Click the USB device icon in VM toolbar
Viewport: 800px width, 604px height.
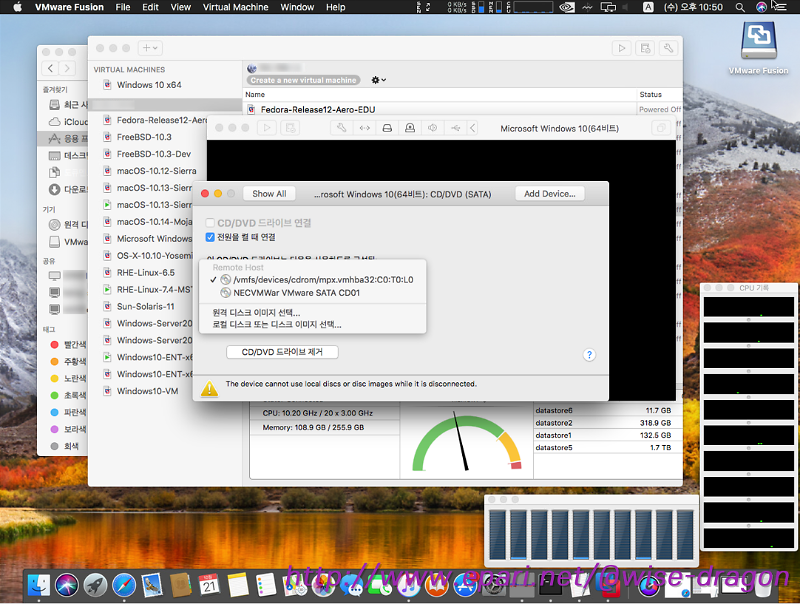pyautogui.click(x=455, y=128)
